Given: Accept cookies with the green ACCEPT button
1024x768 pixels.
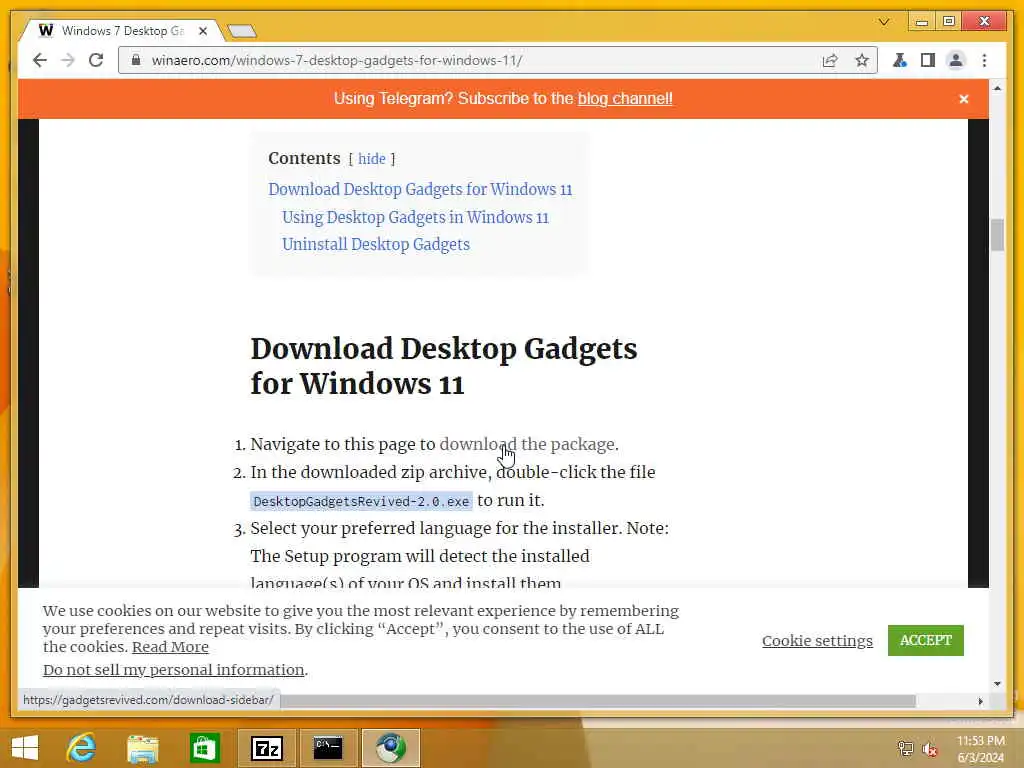Looking at the screenshot, I should pyautogui.click(x=925, y=640).
